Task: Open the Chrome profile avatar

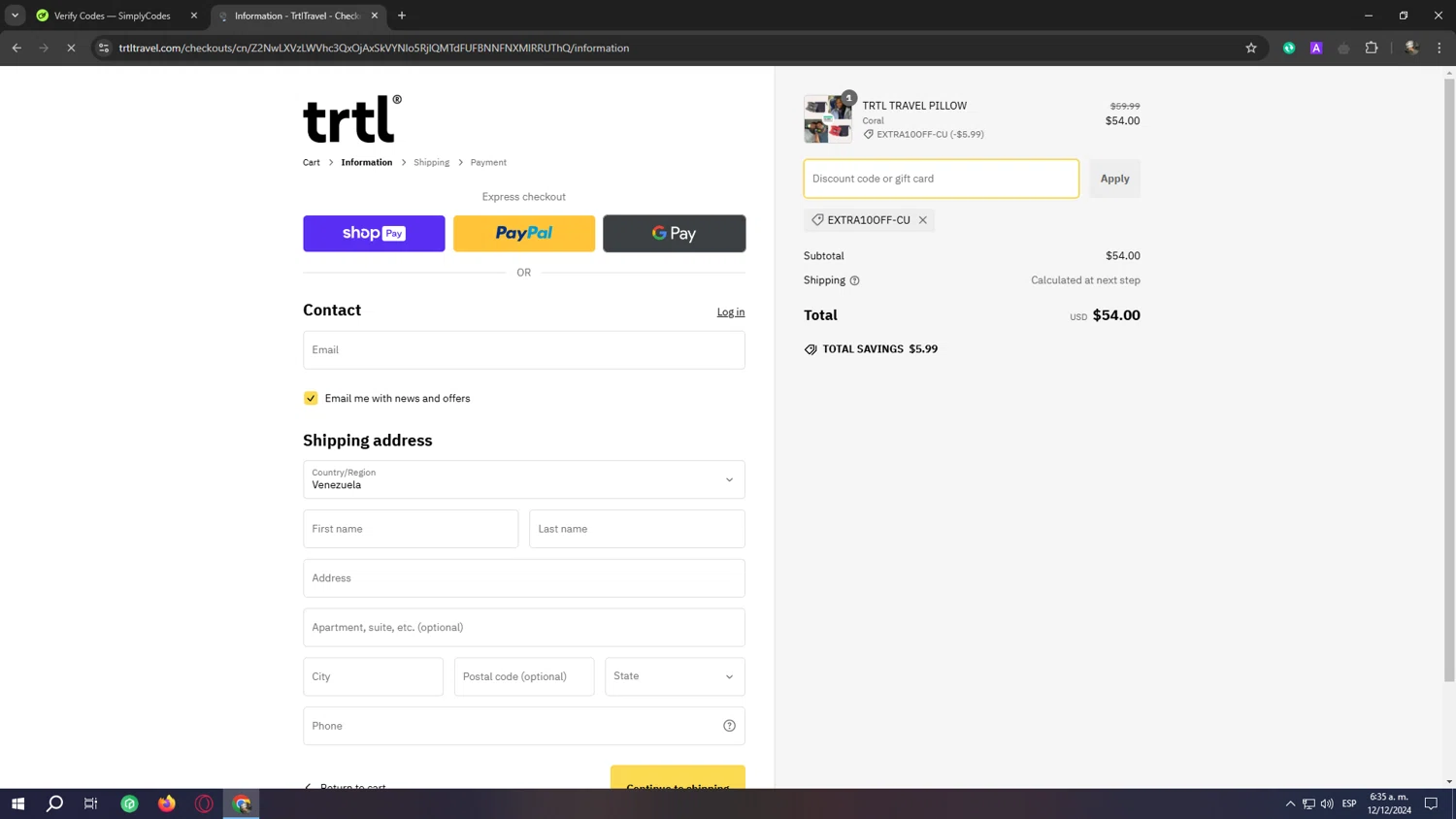Action: (1411, 48)
